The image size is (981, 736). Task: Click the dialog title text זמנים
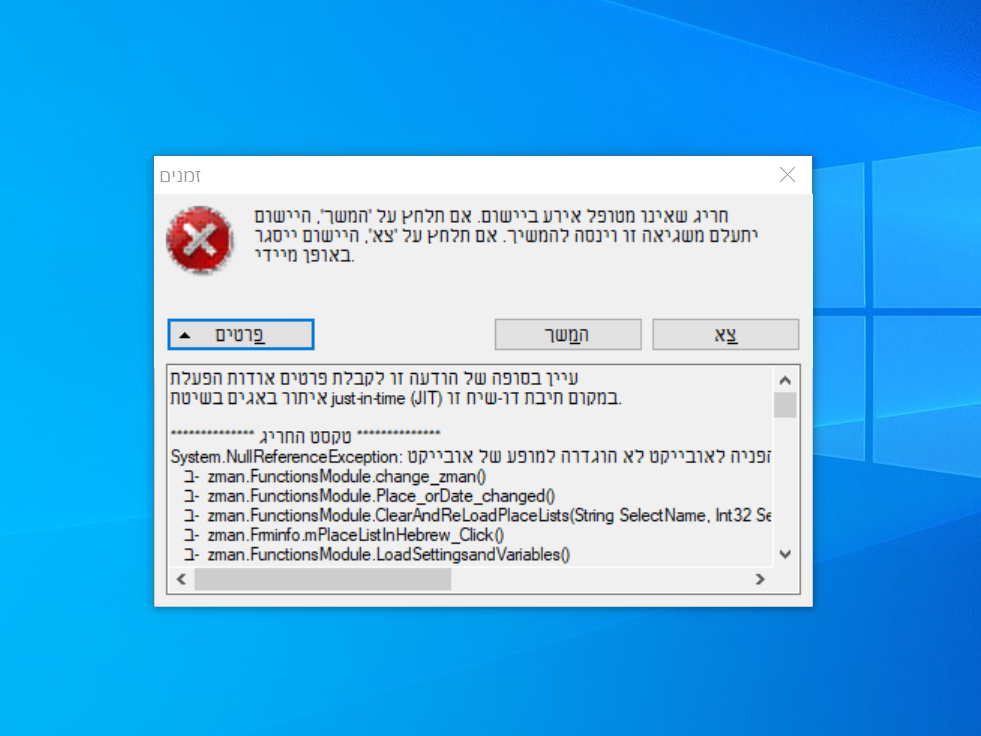coord(180,176)
